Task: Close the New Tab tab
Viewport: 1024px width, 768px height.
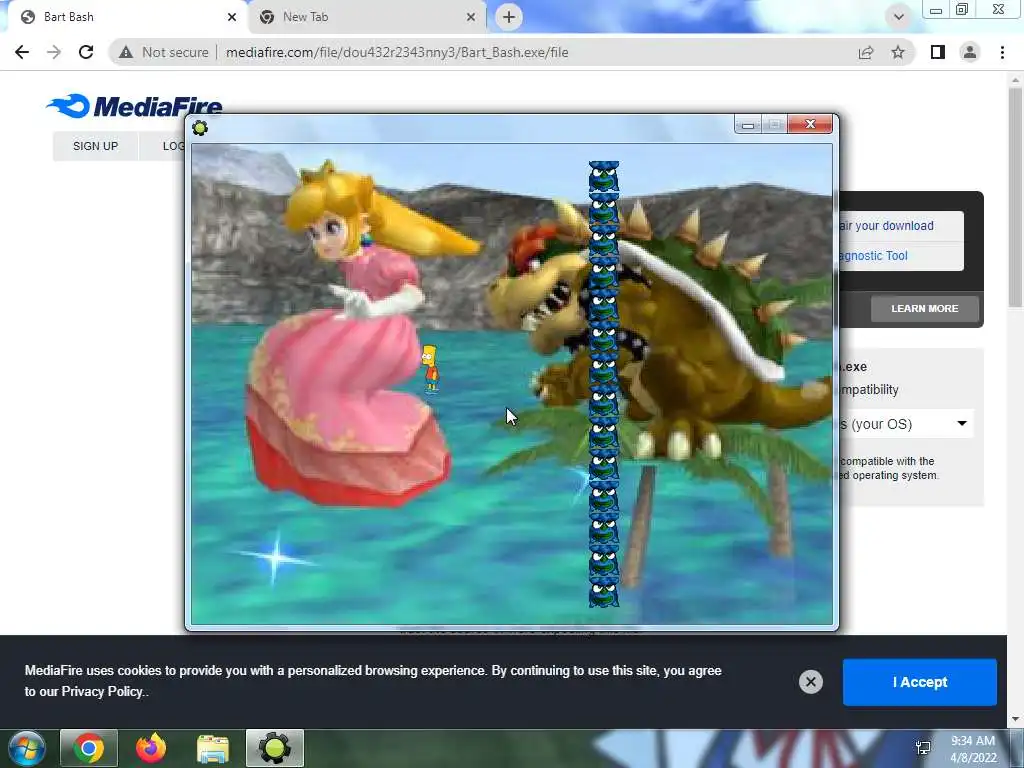Action: pyautogui.click(x=471, y=17)
